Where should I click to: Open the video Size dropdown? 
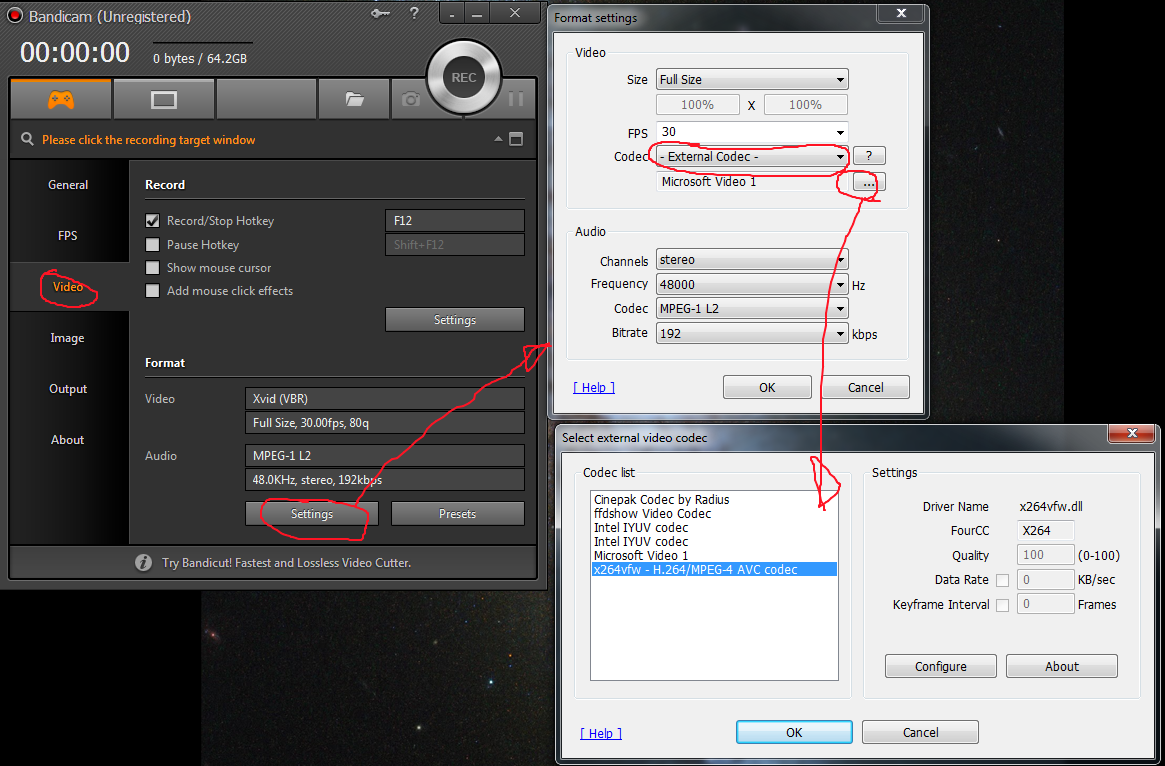pos(752,79)
